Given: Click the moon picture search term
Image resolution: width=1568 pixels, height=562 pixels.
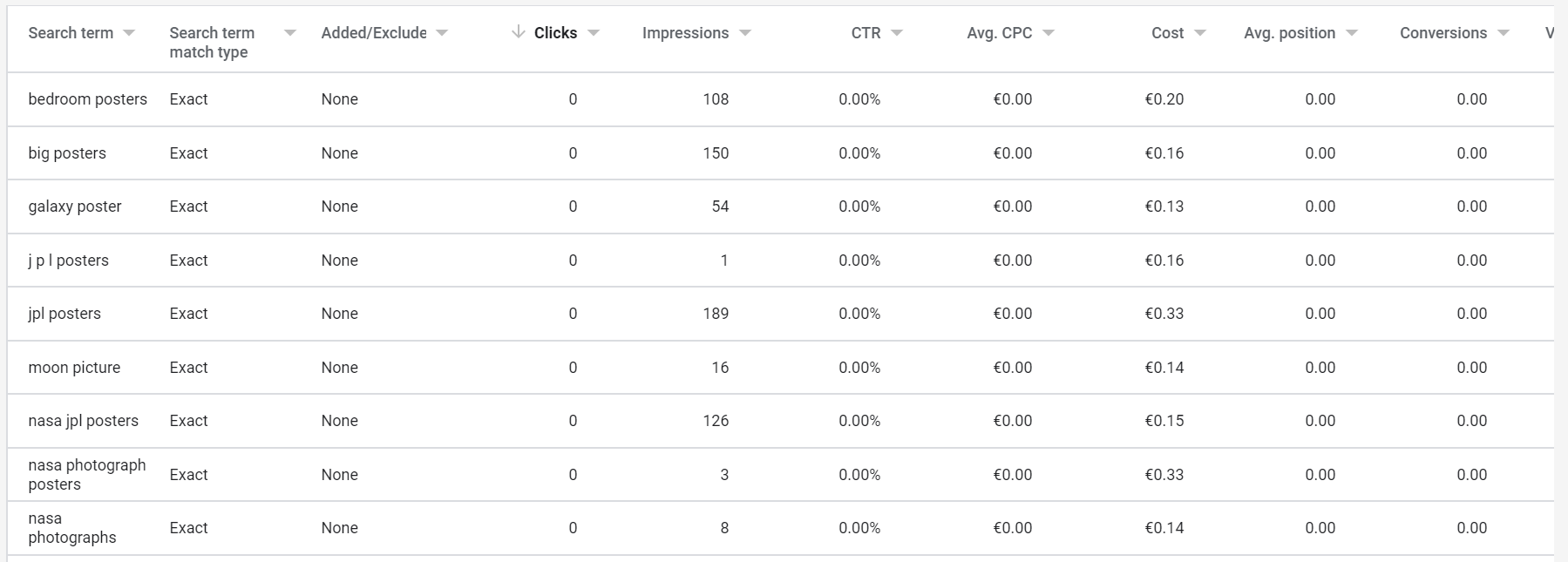Looking at the screenshot, I should pos(74,368).
